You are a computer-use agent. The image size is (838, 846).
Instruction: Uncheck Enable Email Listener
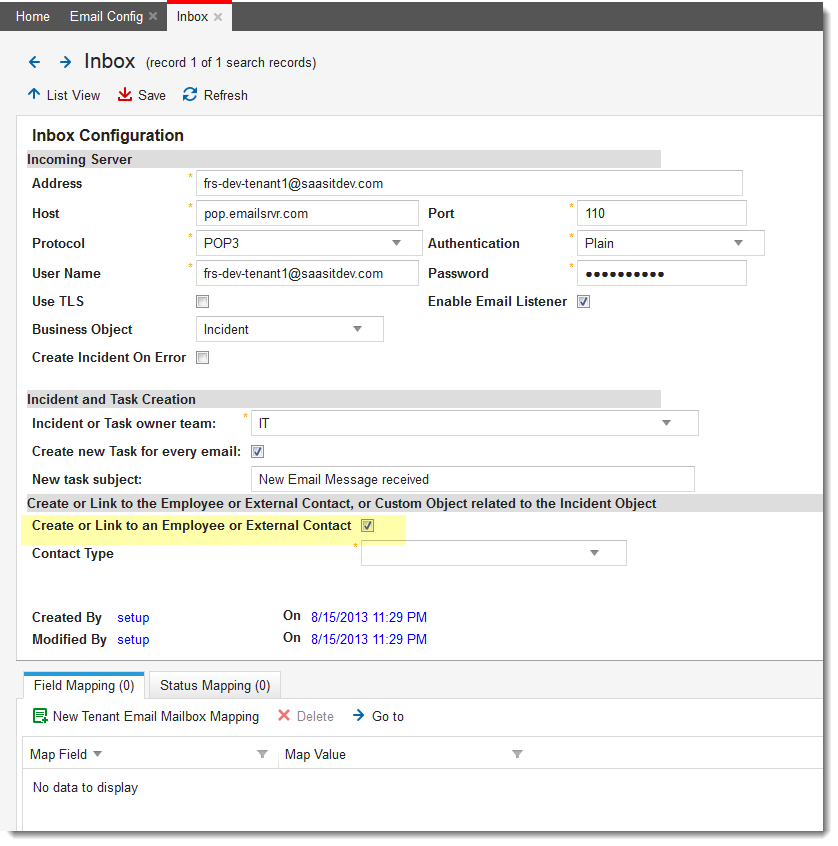(583, 302)
